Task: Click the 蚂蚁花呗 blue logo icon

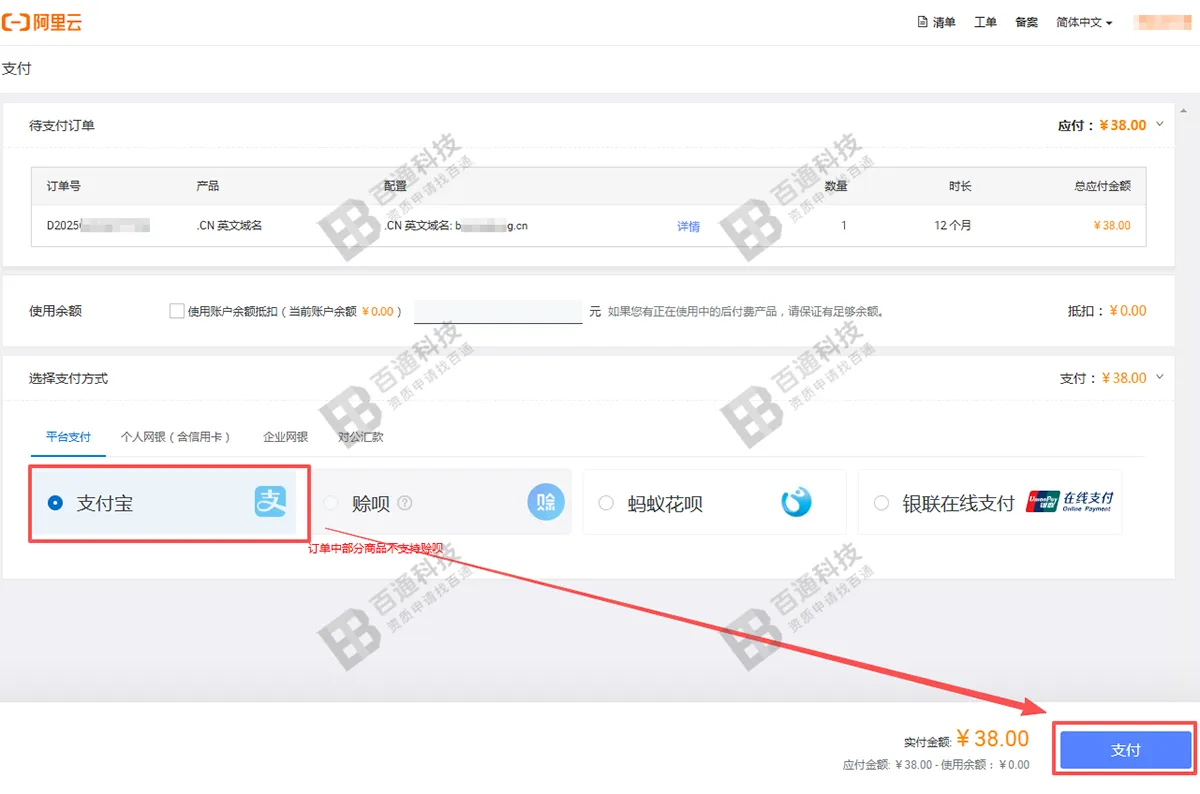Action: (796, 502)
